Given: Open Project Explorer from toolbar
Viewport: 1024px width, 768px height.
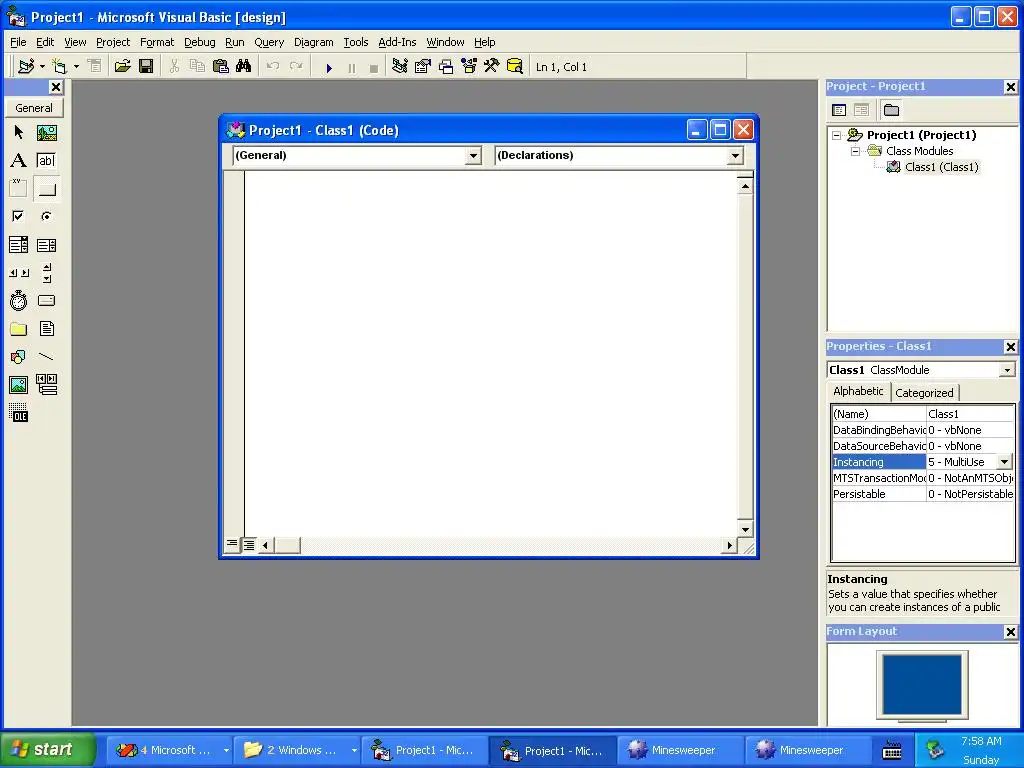Looking at the screenshot, I should 400,67.
